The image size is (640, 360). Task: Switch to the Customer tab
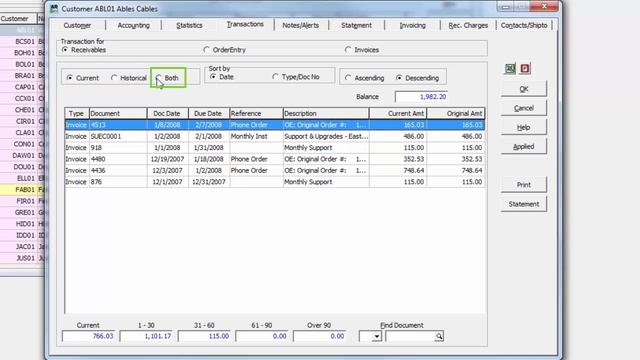point(77,25)
